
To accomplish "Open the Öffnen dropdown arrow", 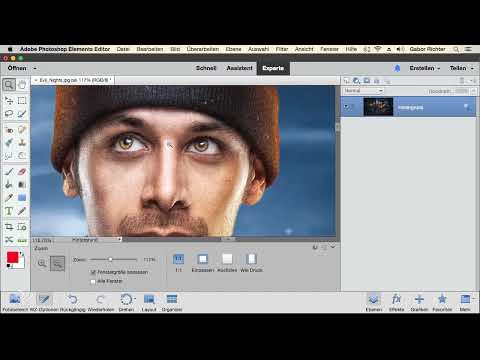I will tap(35, 68).
